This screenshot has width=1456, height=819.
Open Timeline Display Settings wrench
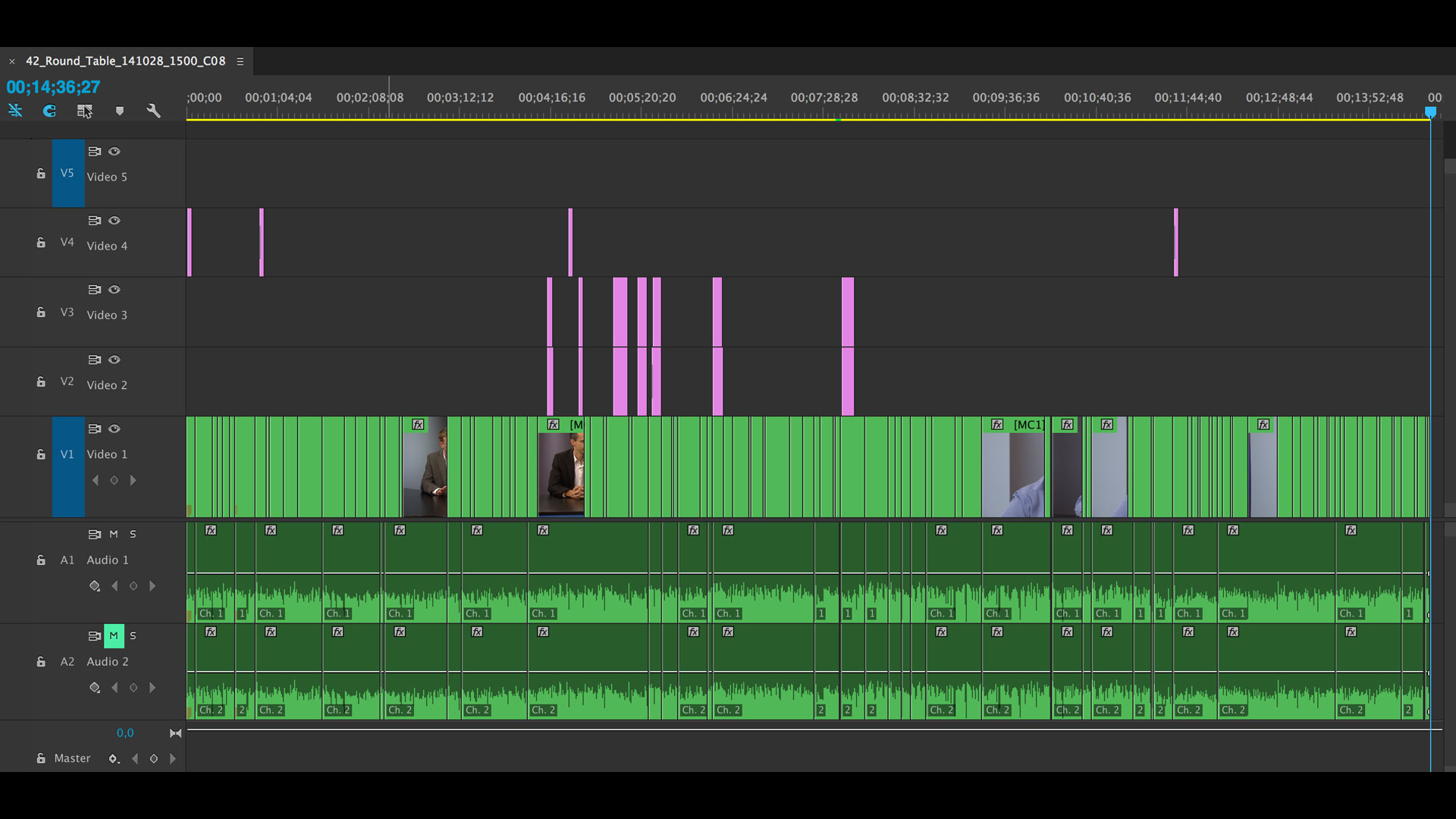[153, 111]
